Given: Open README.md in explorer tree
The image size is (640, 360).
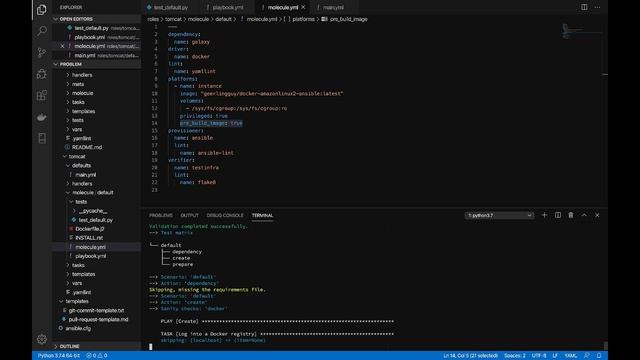Looking at the screenshot, I should coord(87,147).
